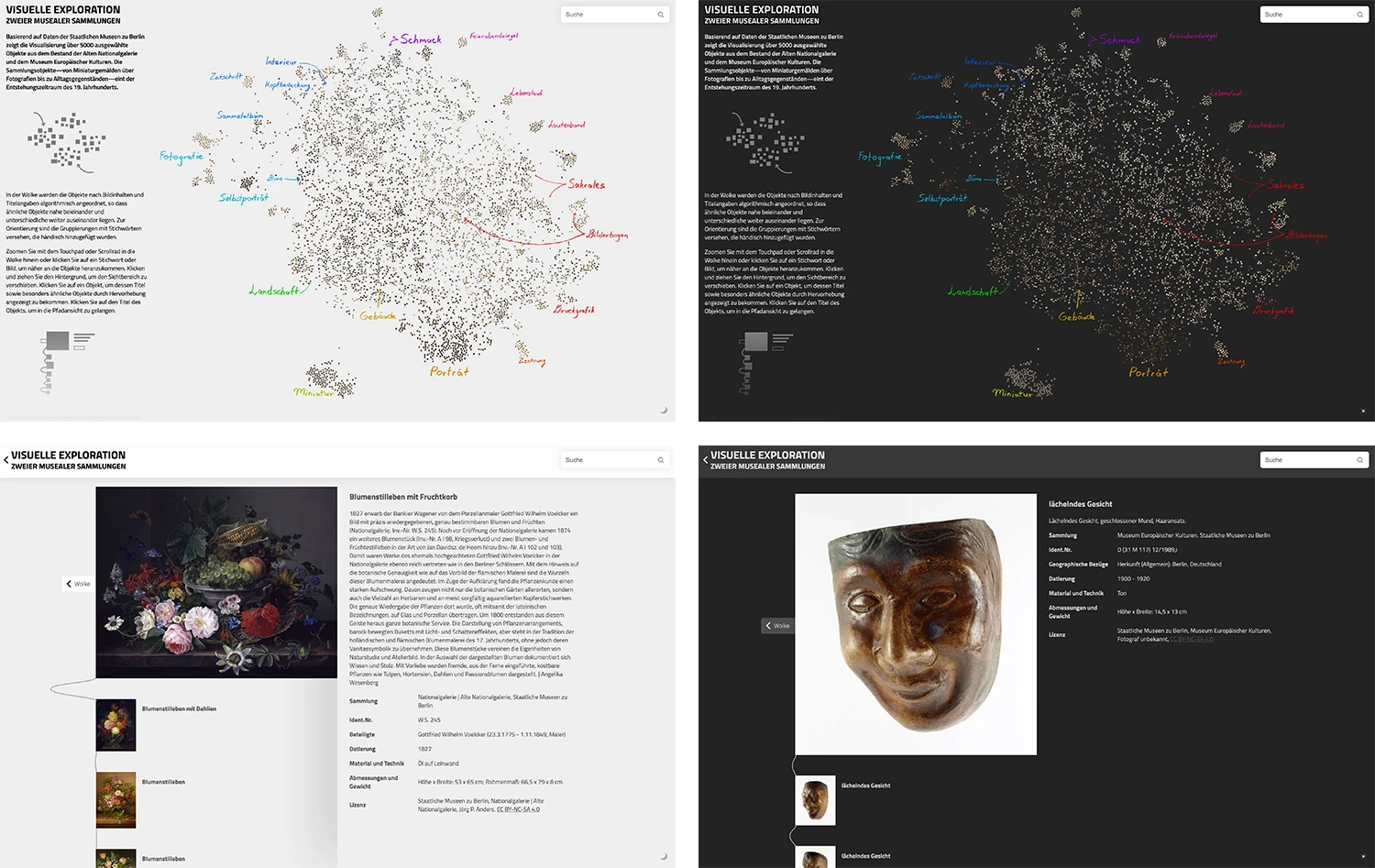
Task: Click the Suche search field in the light cloud view
Action: click(607, 15)
